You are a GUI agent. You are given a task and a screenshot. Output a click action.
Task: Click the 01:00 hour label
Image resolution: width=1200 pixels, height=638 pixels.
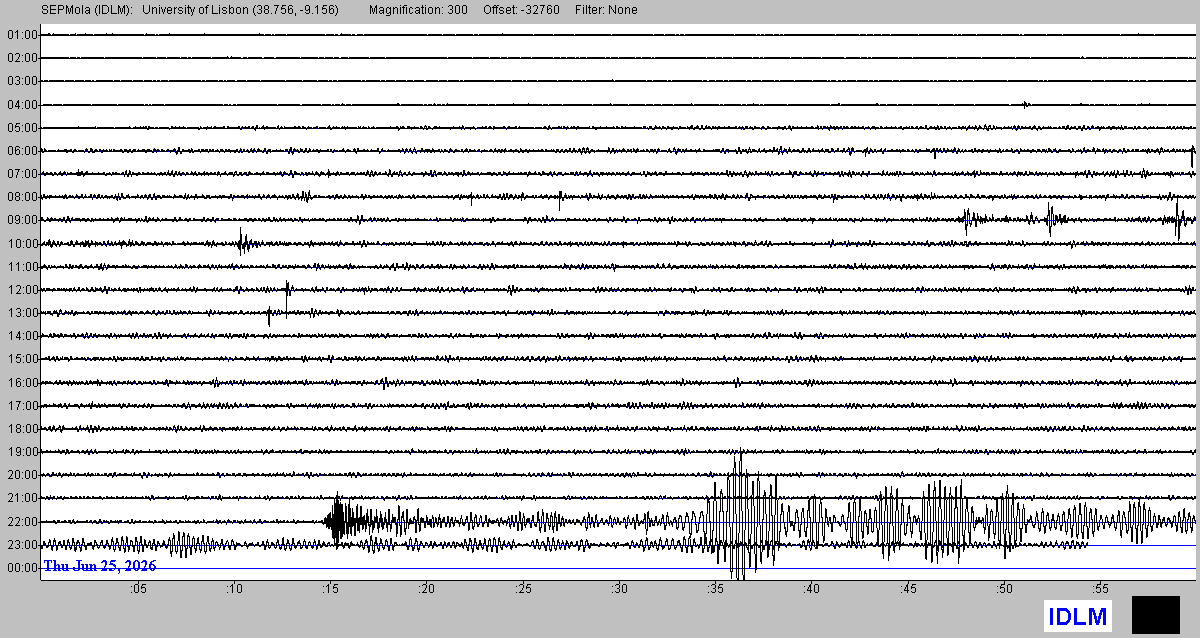(x=22, y=35)
